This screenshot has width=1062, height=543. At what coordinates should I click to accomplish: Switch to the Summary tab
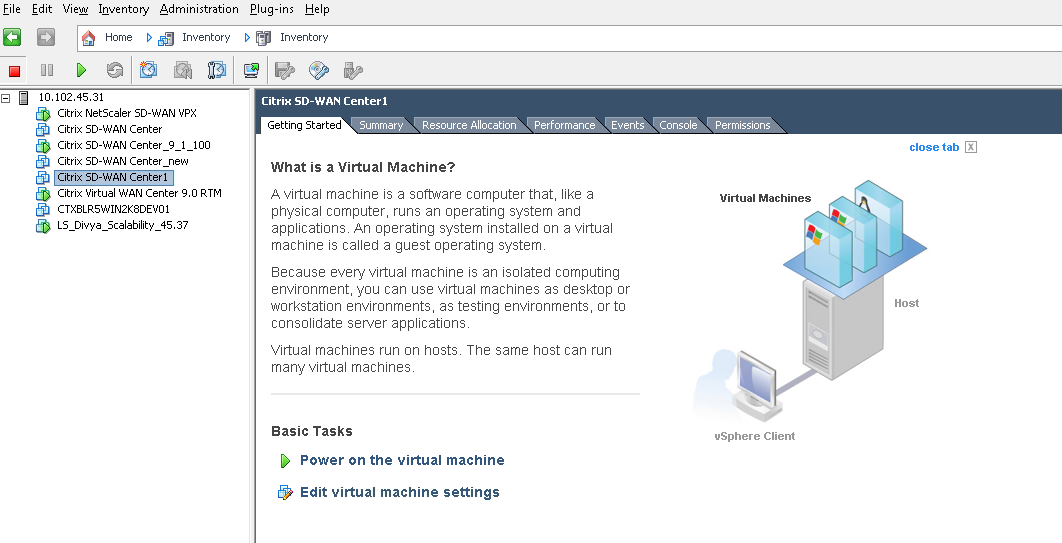point(381,125)
